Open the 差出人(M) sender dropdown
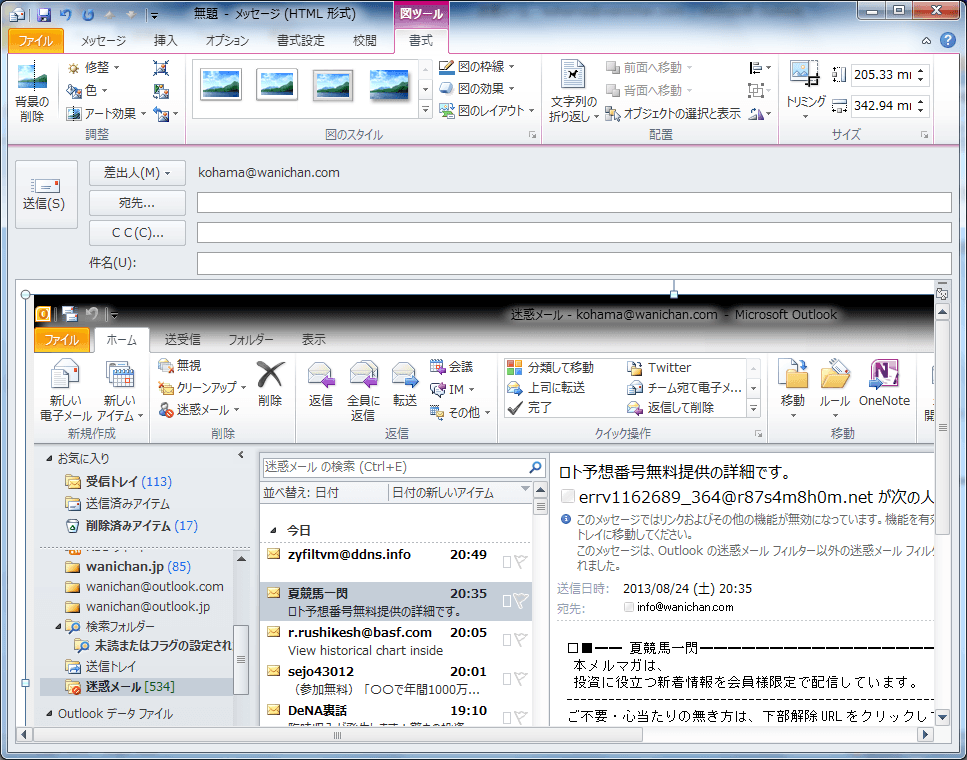This screenshot has width=967, height=760. [137, 173]
